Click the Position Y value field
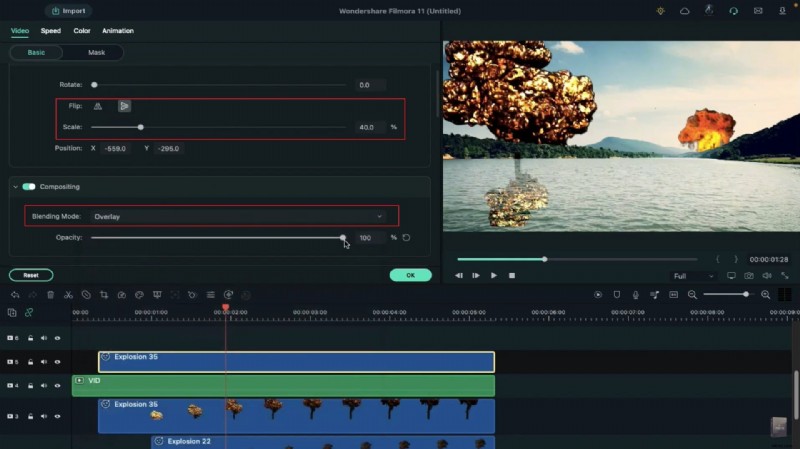This screenshot has width=800, height=449. (x=168, y=148)
